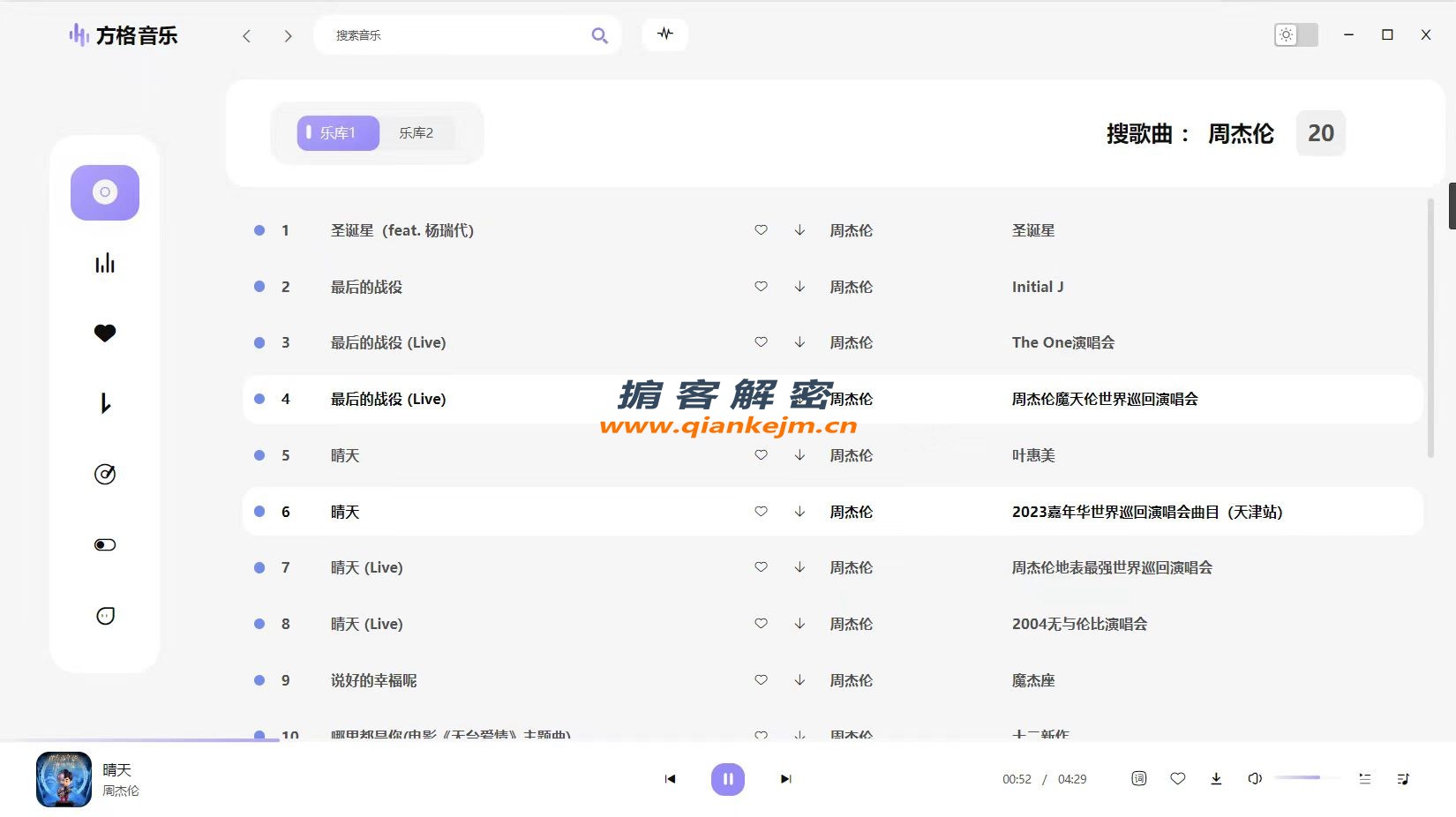
Task: Toggle the light/dark theme switch
Action: 1296,34
